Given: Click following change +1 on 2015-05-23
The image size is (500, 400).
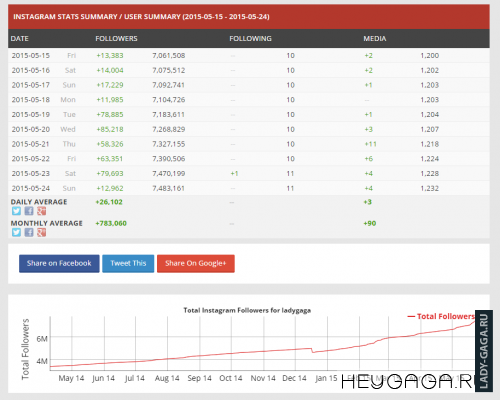Looking at the screenshot, I should coord(234,173).
